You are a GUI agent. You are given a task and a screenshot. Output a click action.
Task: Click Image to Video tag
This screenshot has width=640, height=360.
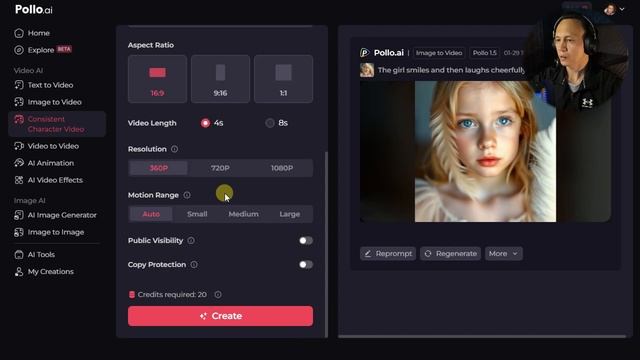tap(439, 53)
